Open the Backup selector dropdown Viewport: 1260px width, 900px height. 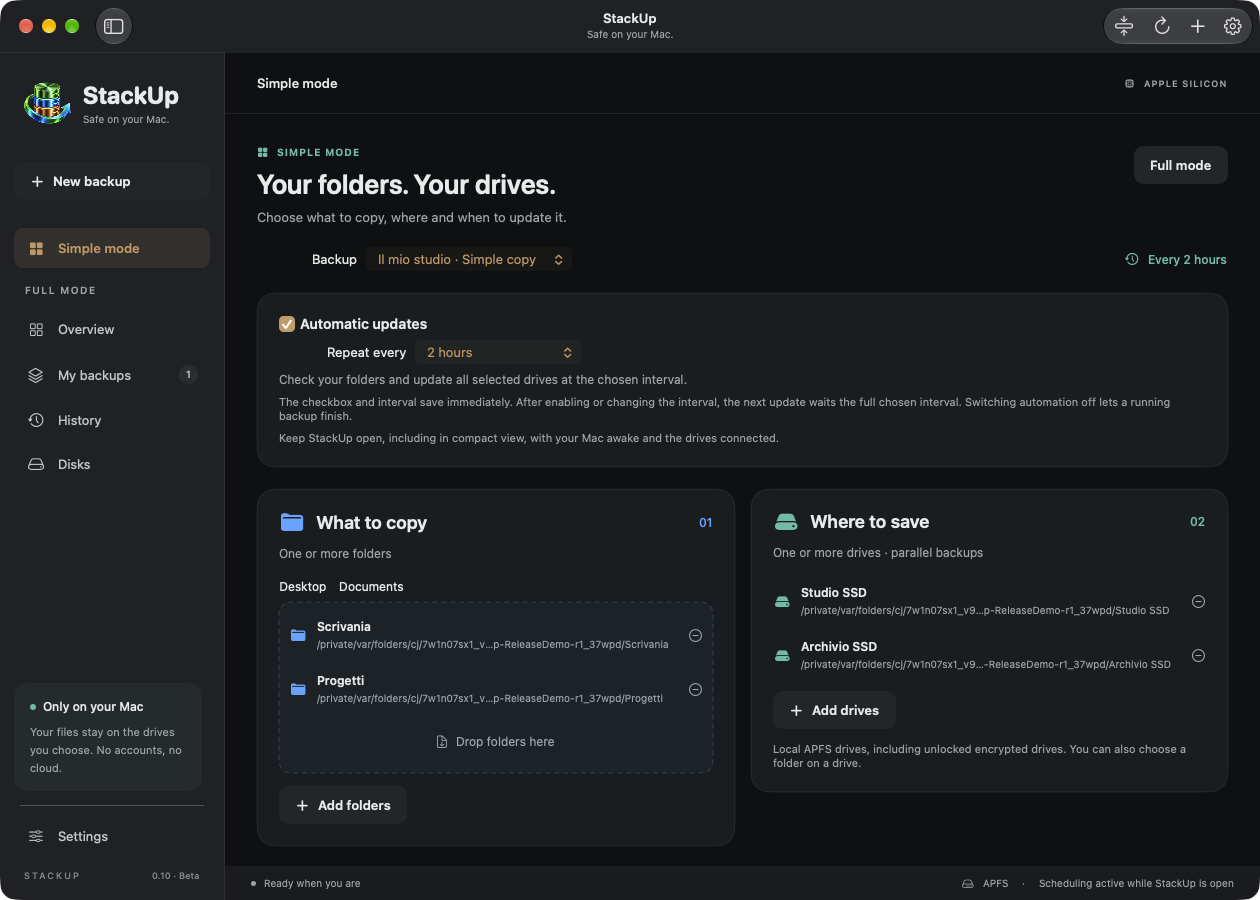point(469,259)
